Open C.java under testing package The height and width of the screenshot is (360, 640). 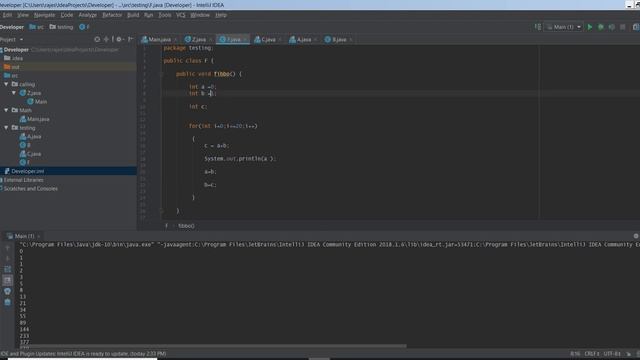point(30,154)
